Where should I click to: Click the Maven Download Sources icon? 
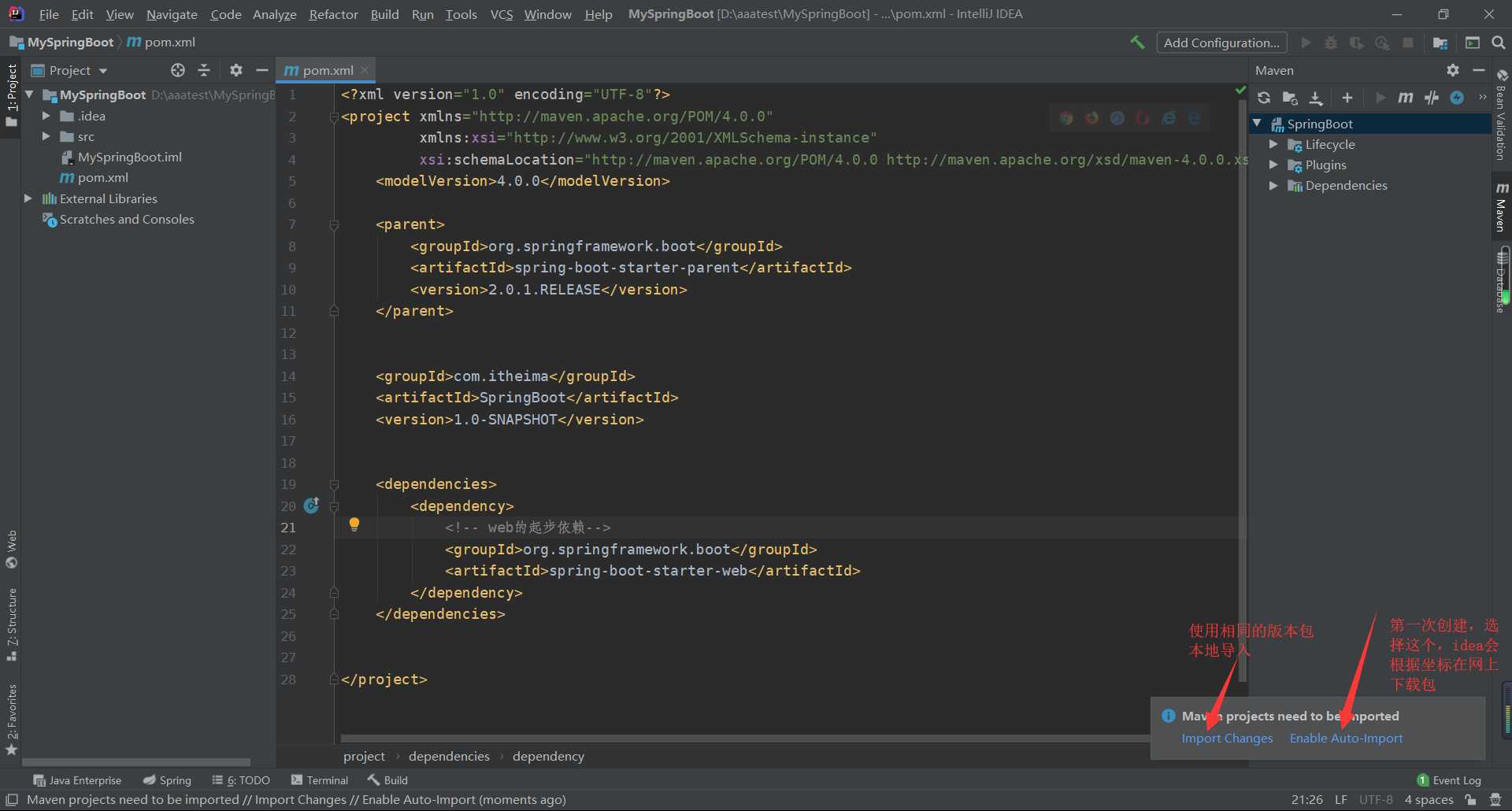click(1316, 98)
